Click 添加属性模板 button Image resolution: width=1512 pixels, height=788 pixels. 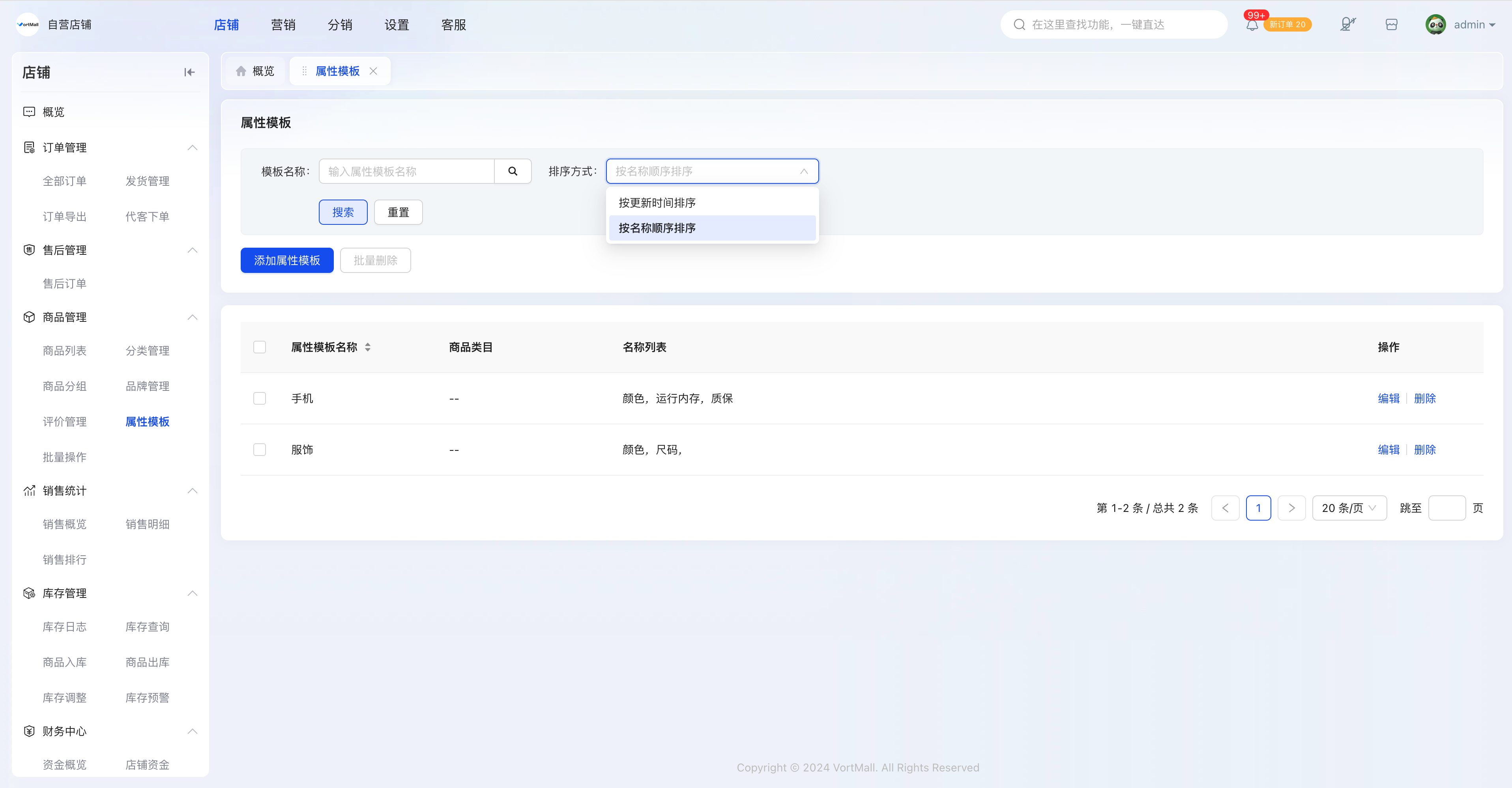point(287,261)
